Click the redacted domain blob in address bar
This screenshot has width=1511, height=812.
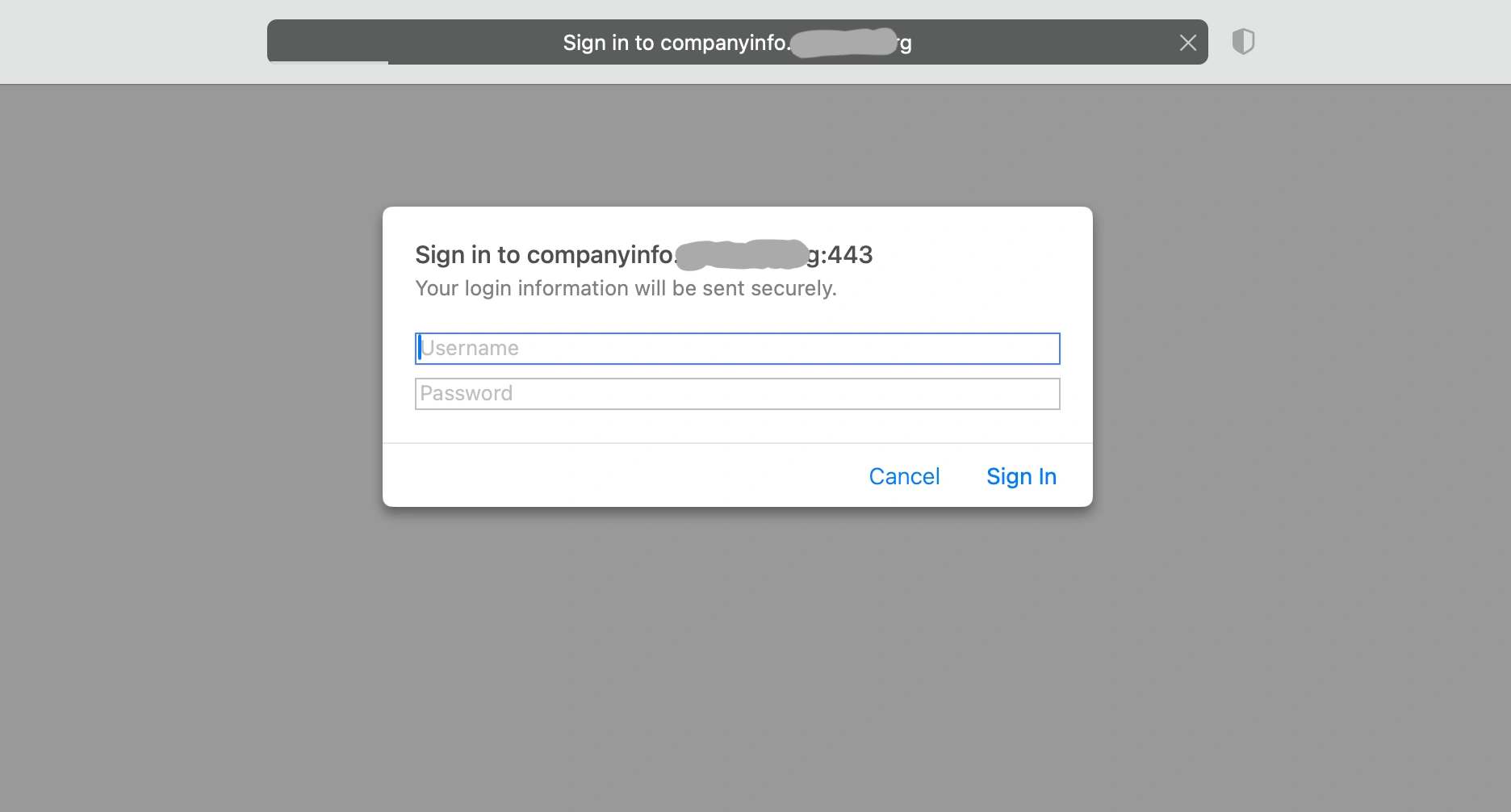(x=844, y=43)
